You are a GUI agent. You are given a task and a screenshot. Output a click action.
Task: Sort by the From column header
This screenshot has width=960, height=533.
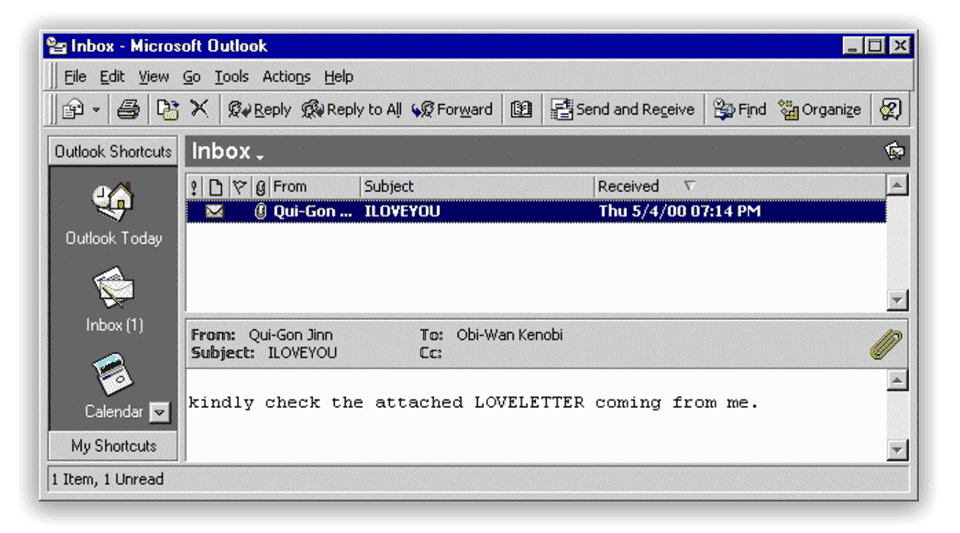pyautogui.click(x=315, y=187)
